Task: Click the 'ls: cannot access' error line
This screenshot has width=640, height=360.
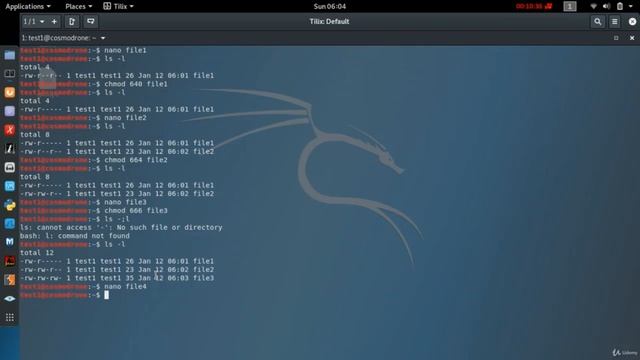Action: [x=121, y=227]
